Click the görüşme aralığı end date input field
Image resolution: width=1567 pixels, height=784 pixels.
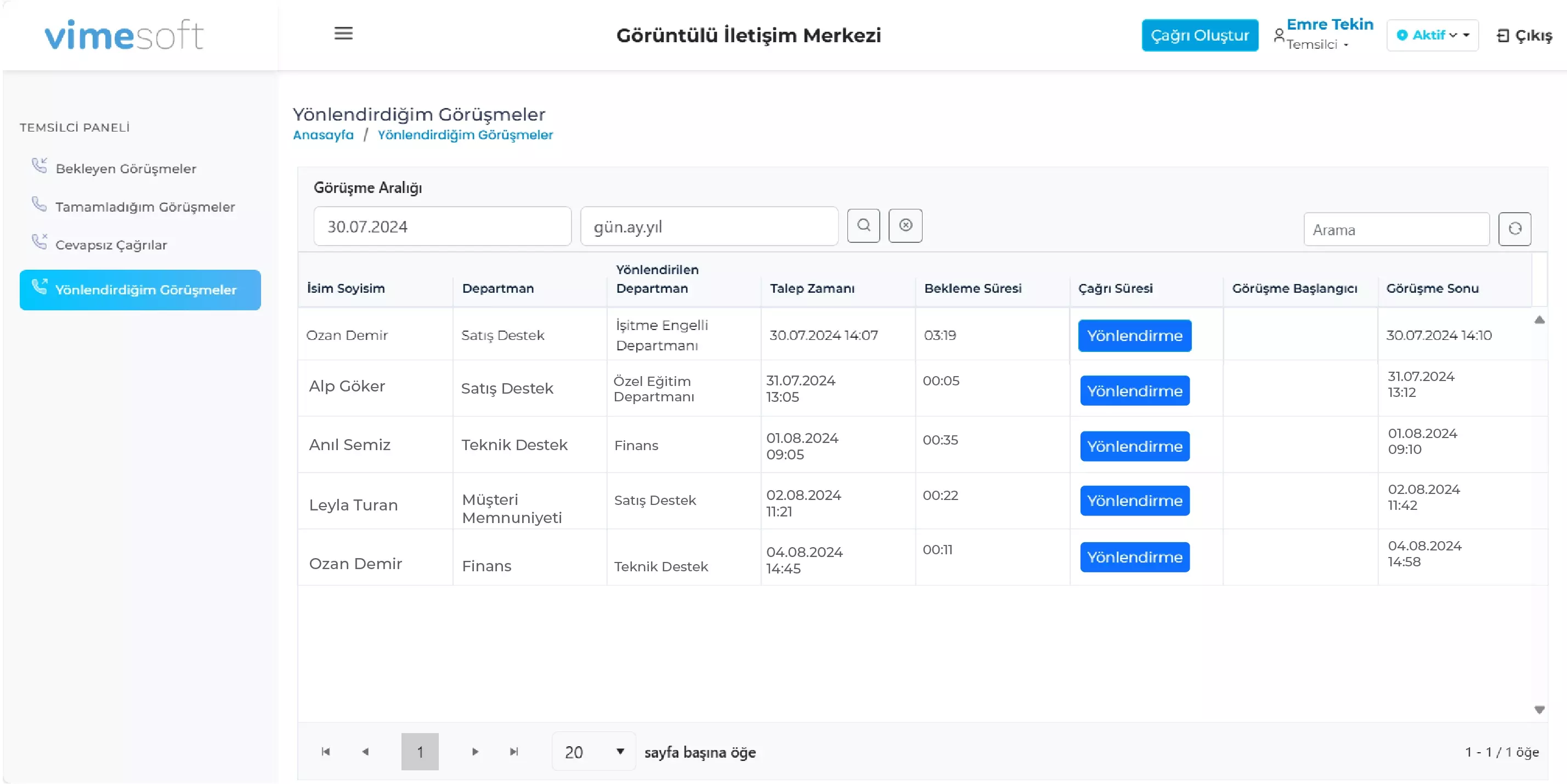[709, 226]
